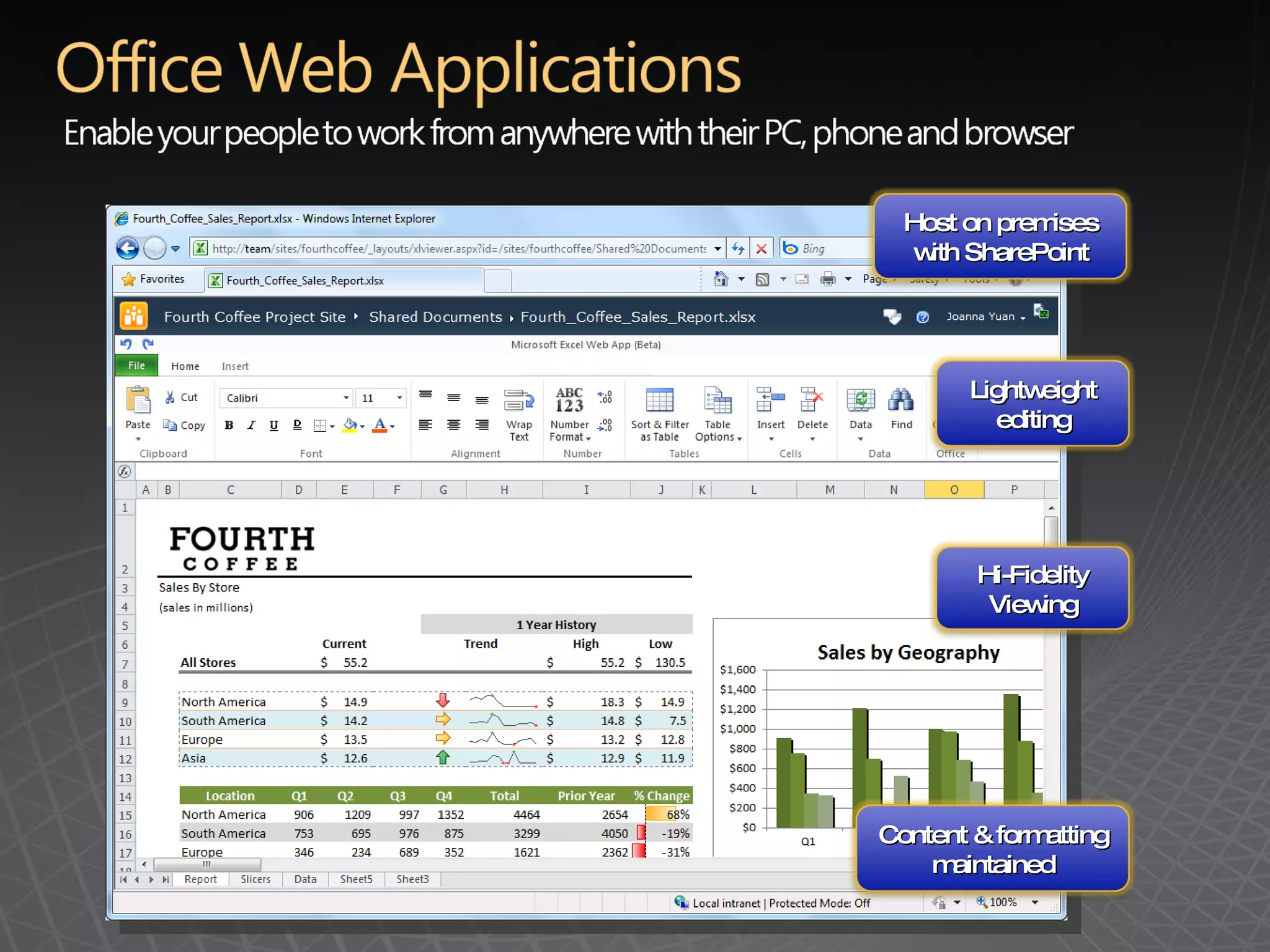This screenshot has height=952, width=1270.
Task: Click the Bing search box
Action: click(827, 249)
